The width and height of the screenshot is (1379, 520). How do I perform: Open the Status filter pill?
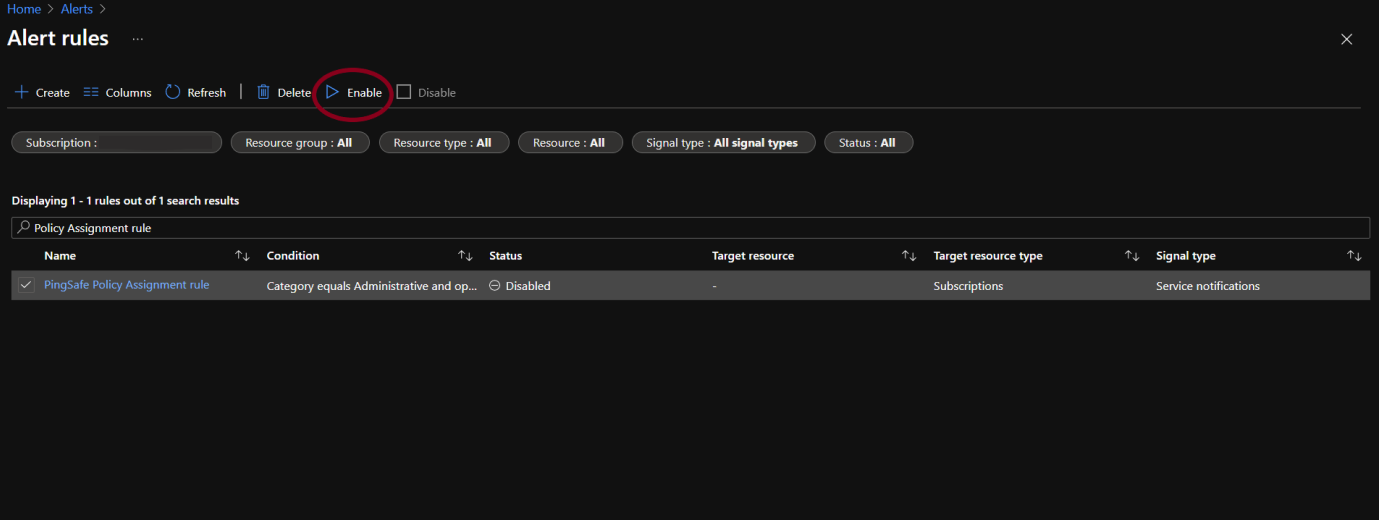[x=867, y=143]
